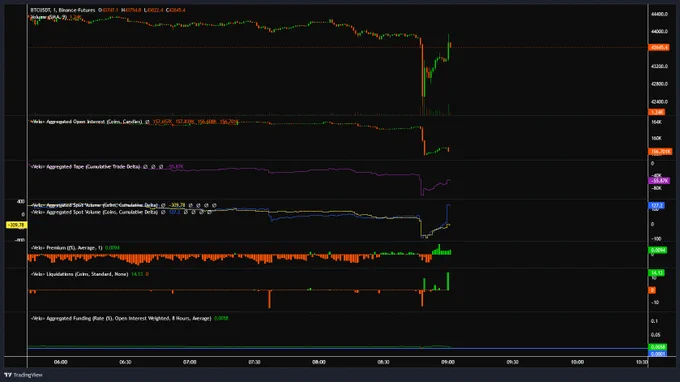Click the 08:00 time axis label
Image resolution: width=680 pixels, height=382 pixels.
[x=319, y=362]
